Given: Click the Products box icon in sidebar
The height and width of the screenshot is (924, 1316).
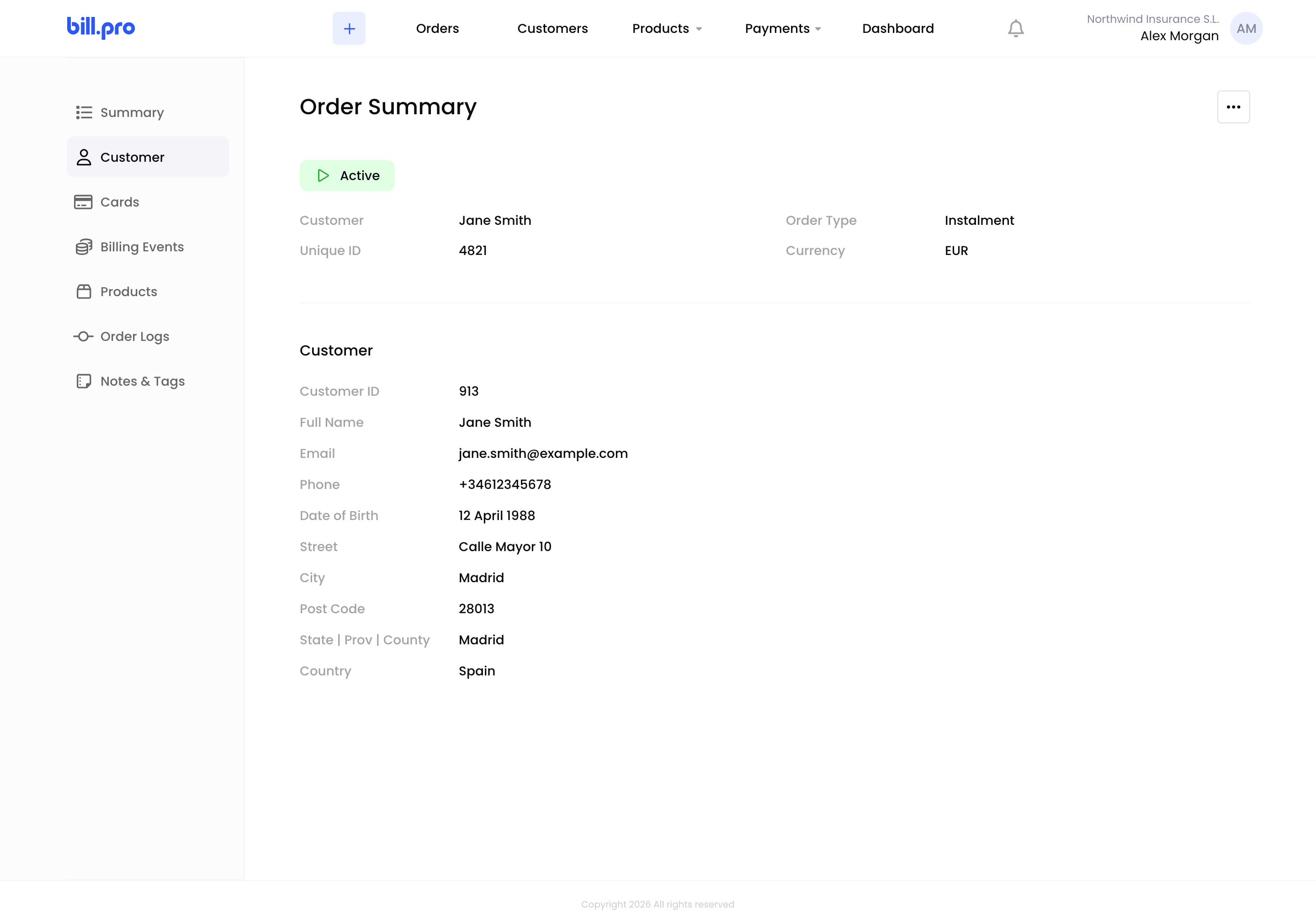Looking at the screenshot, I should point(84,292).
